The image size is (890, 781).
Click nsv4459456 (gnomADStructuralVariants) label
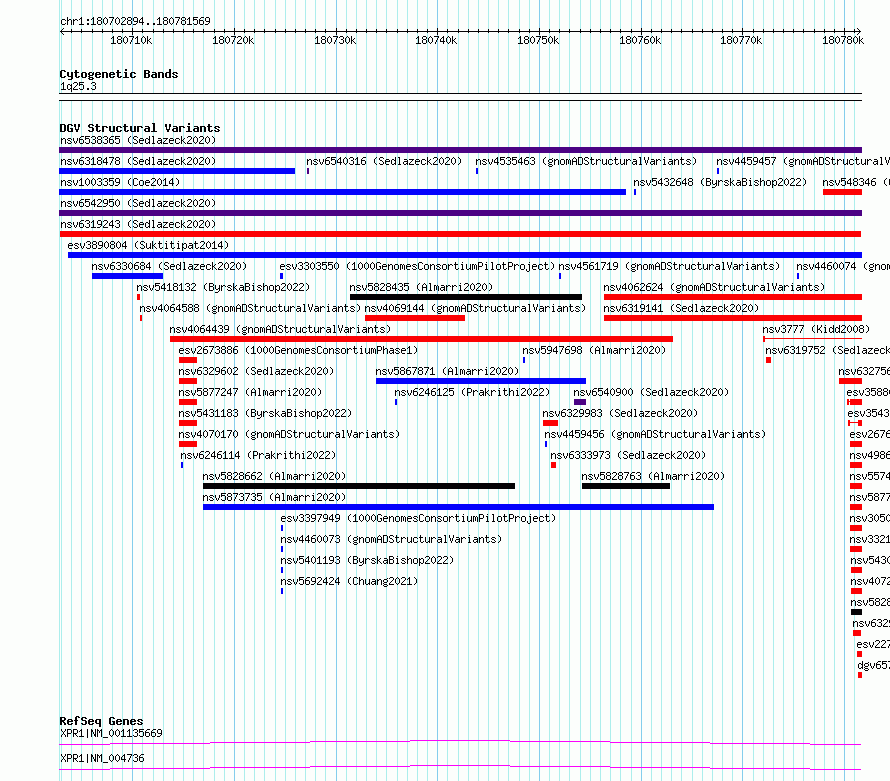pos(655,434)
